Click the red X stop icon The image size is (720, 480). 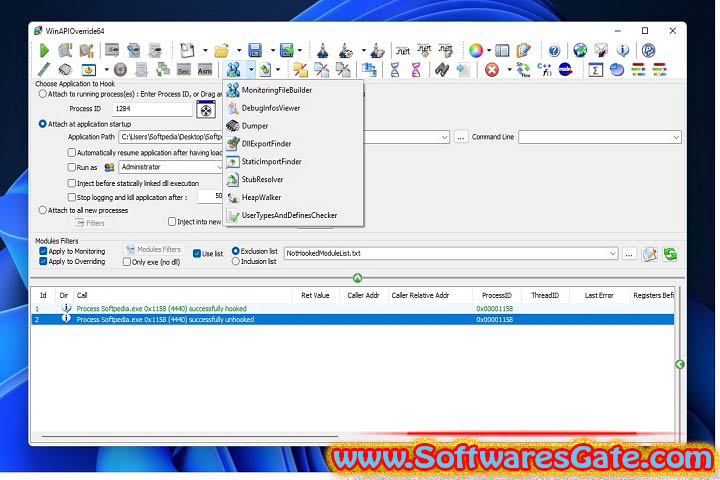coord(492,70)
